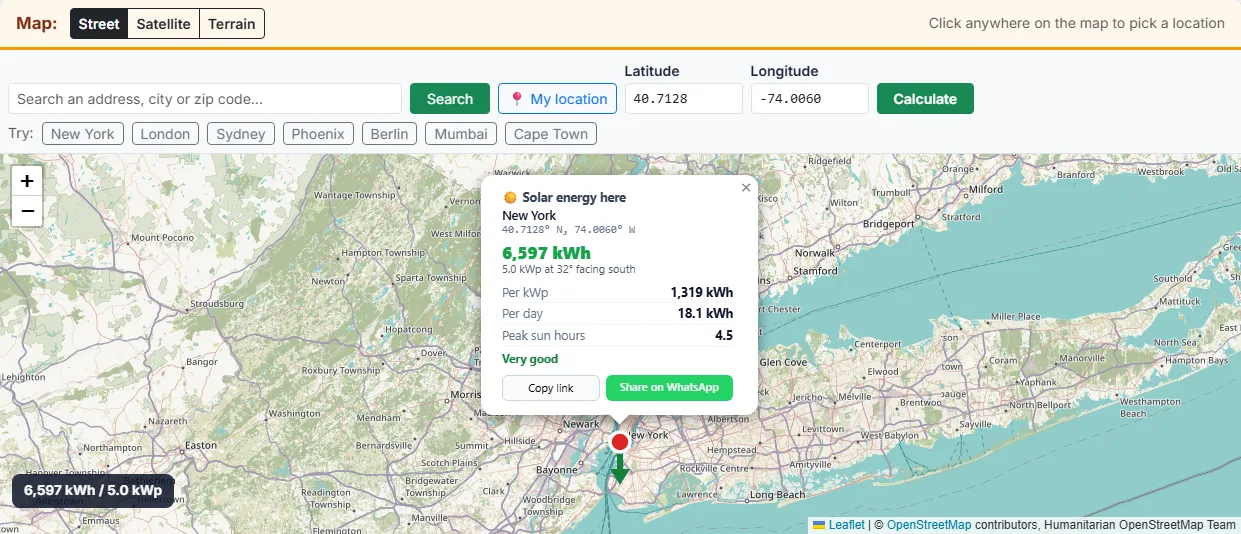Copy link from the popup
The height and width of the screenshot is (534, 1241).
click(551, 388)
